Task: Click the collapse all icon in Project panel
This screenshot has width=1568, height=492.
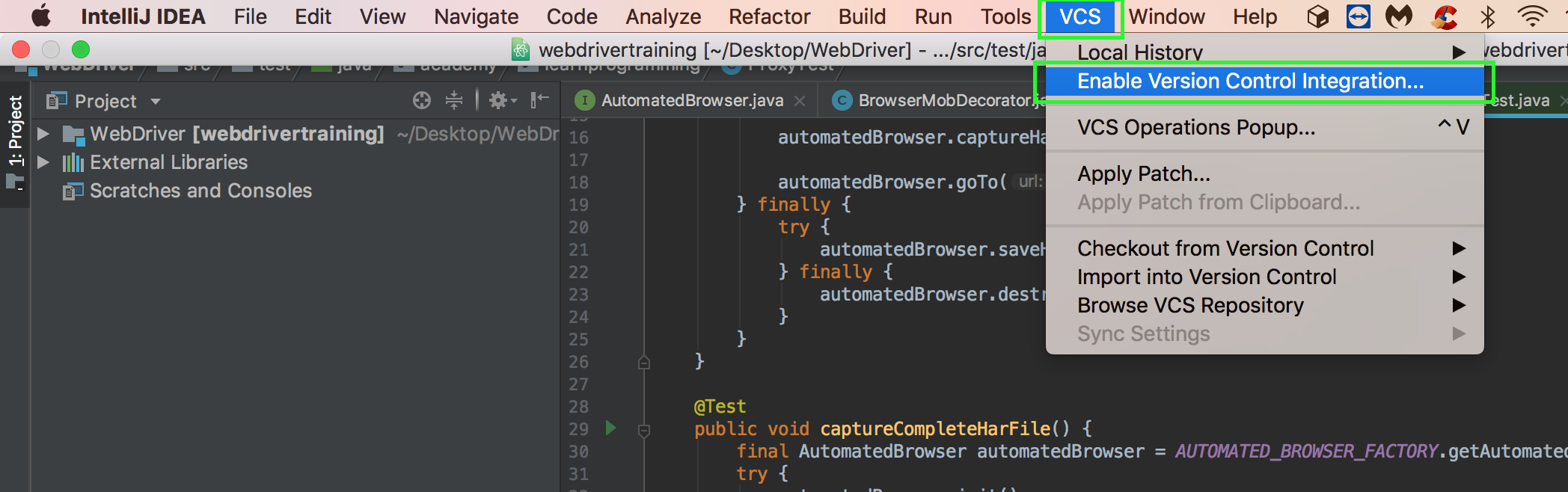Action: point(454,100)
